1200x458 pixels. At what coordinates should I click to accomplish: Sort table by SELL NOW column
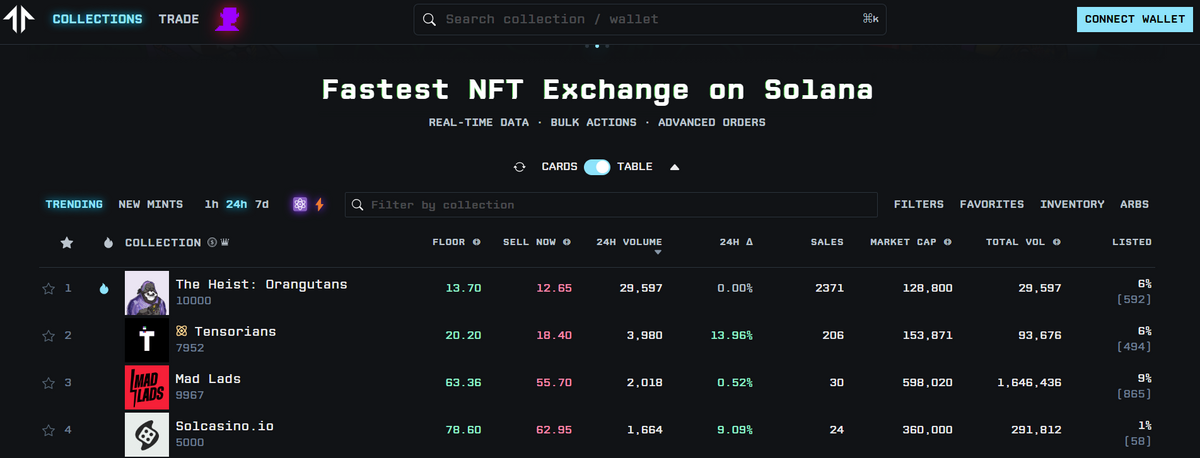point(530,242)
